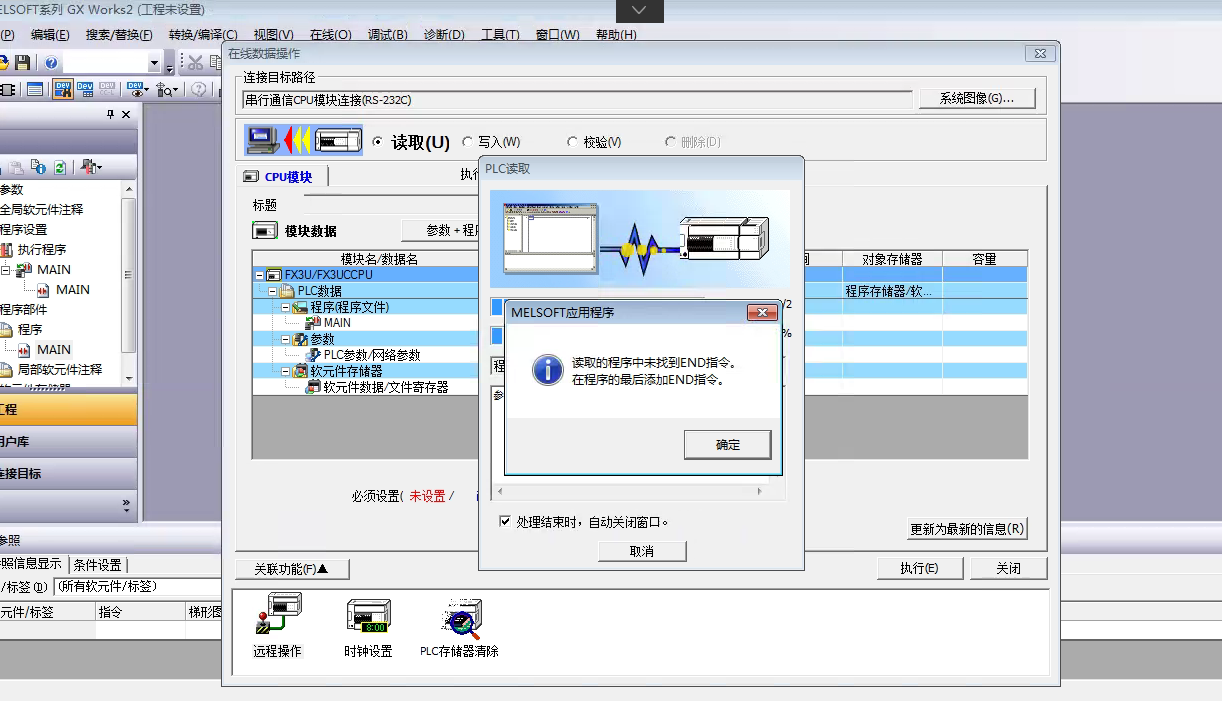Screen dimensions: 1222x701
Task: Switch to the CPU模块 tab
Action: coord(281,177)
